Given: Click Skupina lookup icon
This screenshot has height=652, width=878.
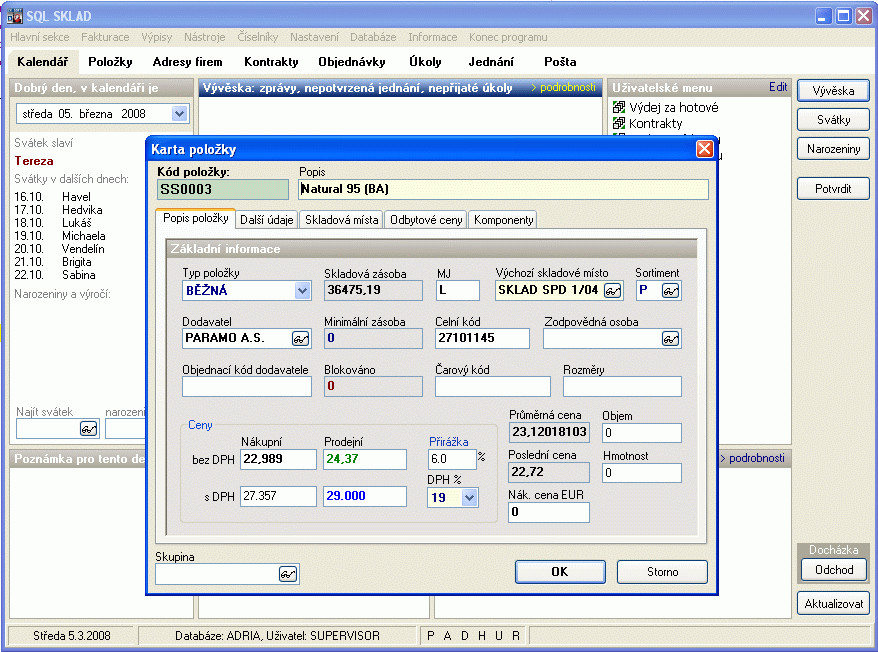Looking at the screenshot, I should coord(288,574).
